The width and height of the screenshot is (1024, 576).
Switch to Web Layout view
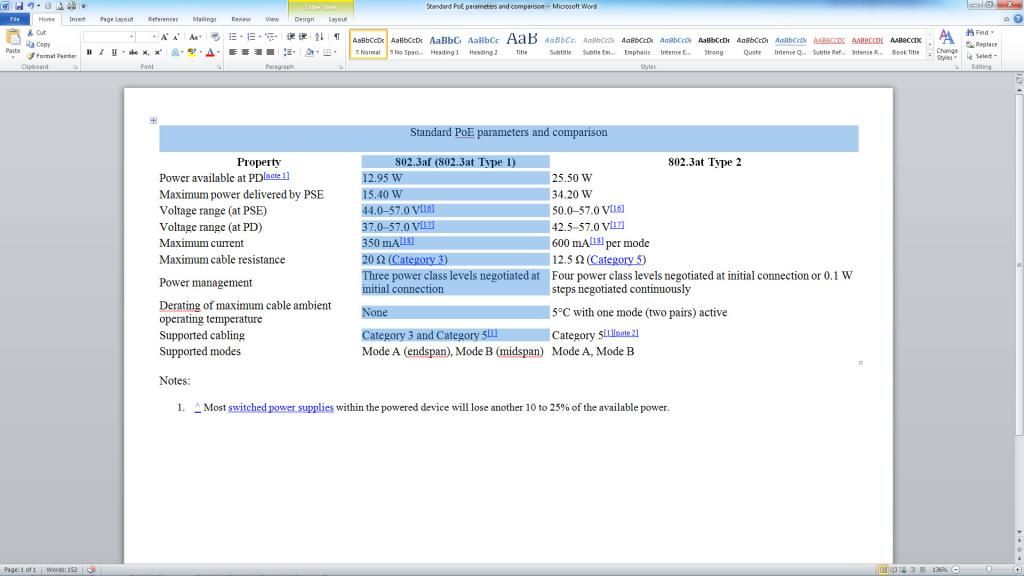(903, 569)
